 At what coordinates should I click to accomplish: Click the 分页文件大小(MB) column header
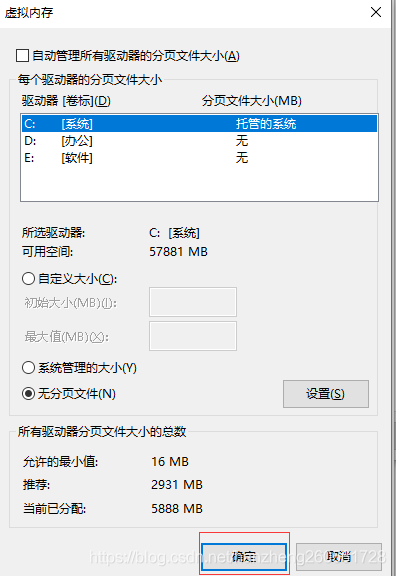click(252, 101)
